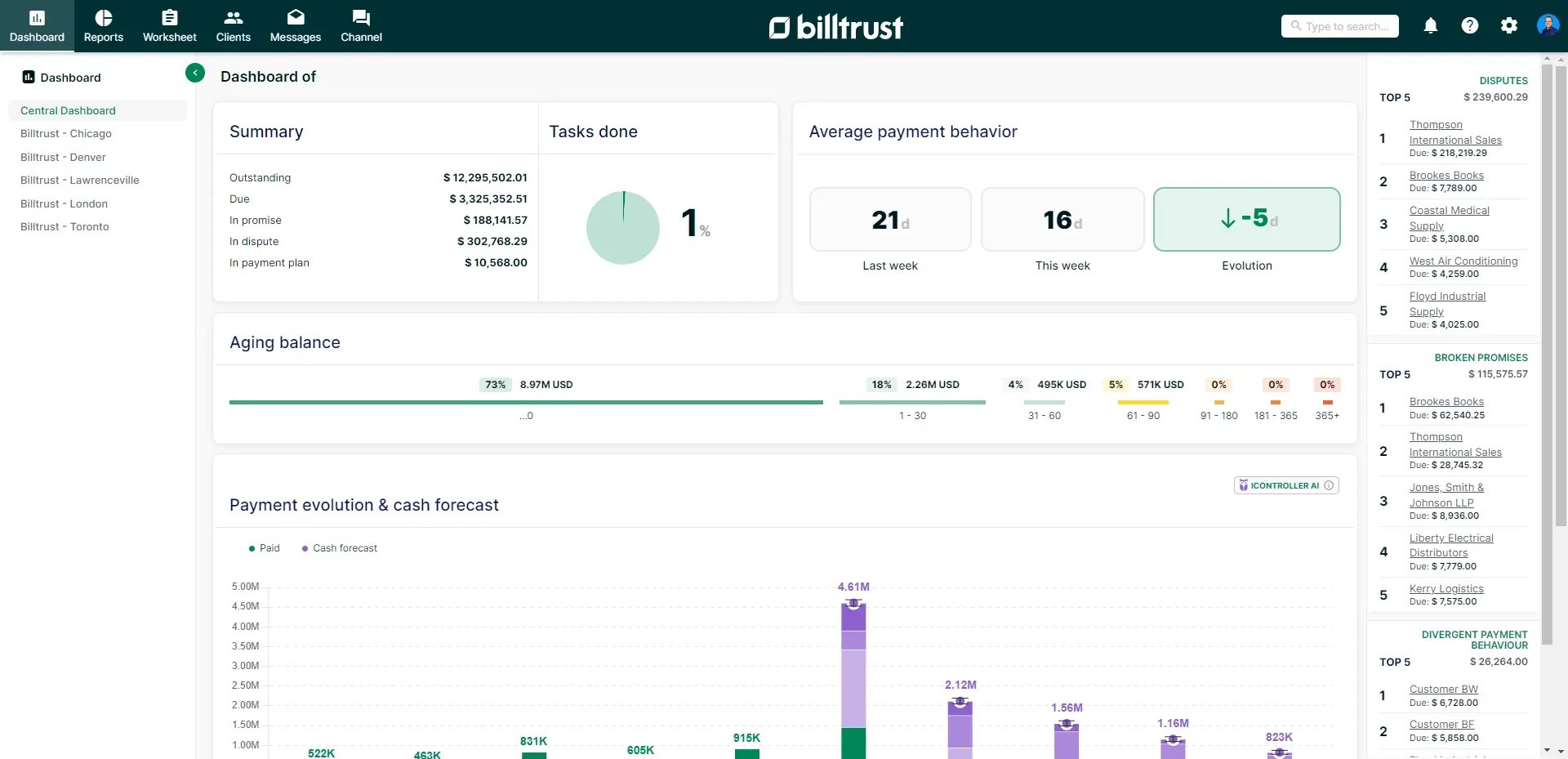Open the settings gear icon
The width and height of the screenshot is (1568, 759).
[1509, 26]
